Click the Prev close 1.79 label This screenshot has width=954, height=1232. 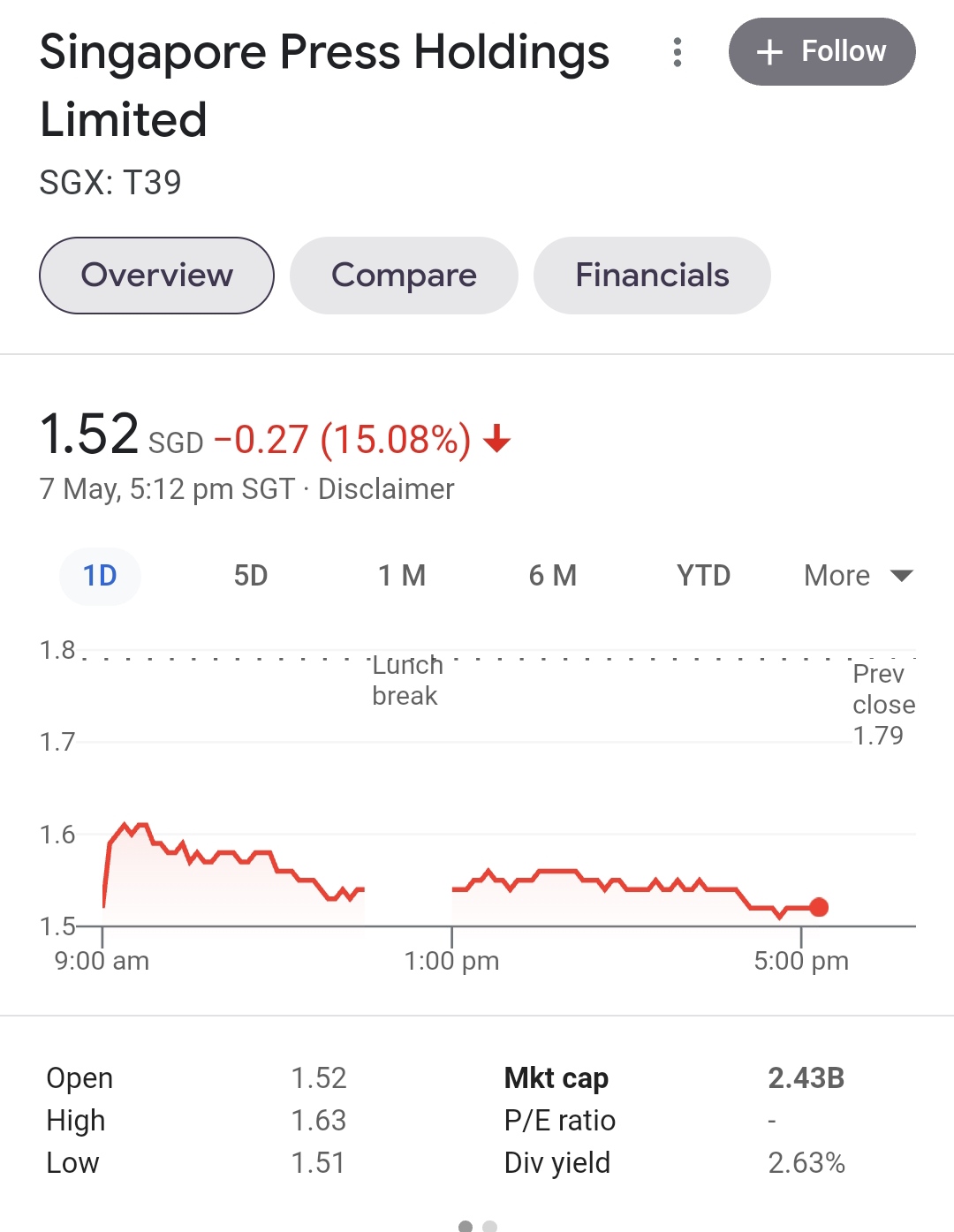882,705
